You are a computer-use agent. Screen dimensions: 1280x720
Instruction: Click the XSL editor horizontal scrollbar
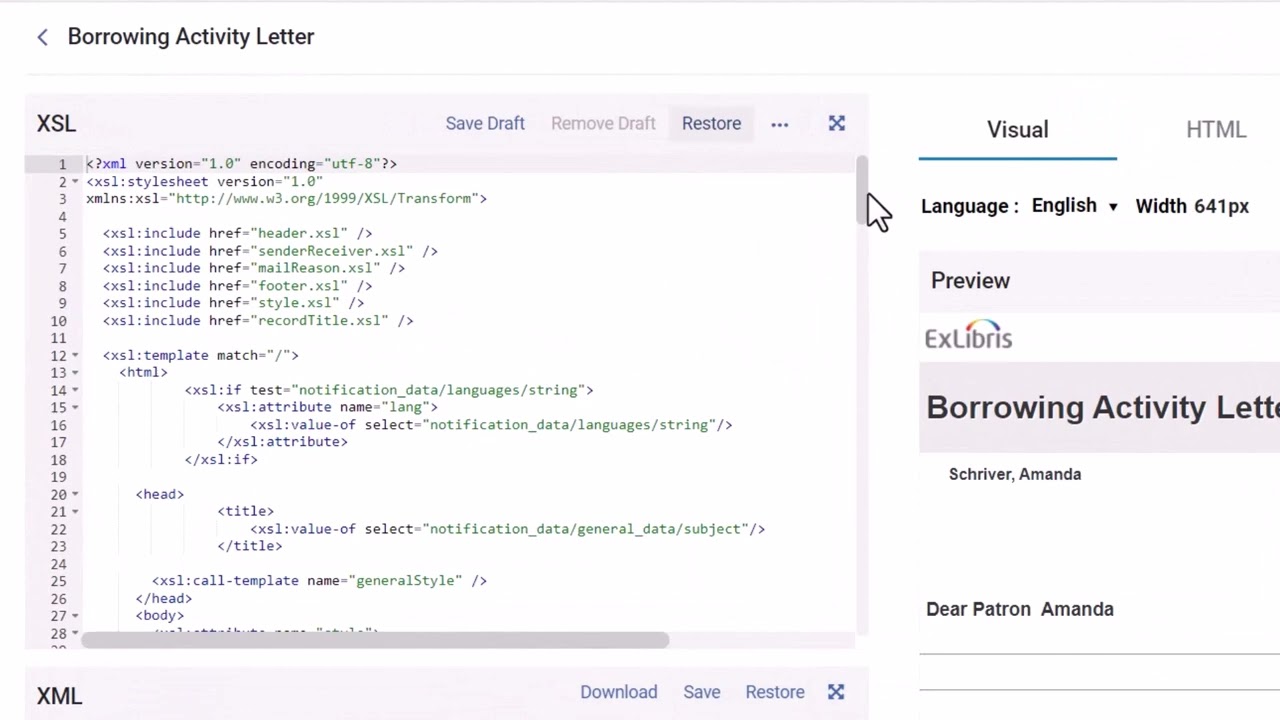(375, 640)
